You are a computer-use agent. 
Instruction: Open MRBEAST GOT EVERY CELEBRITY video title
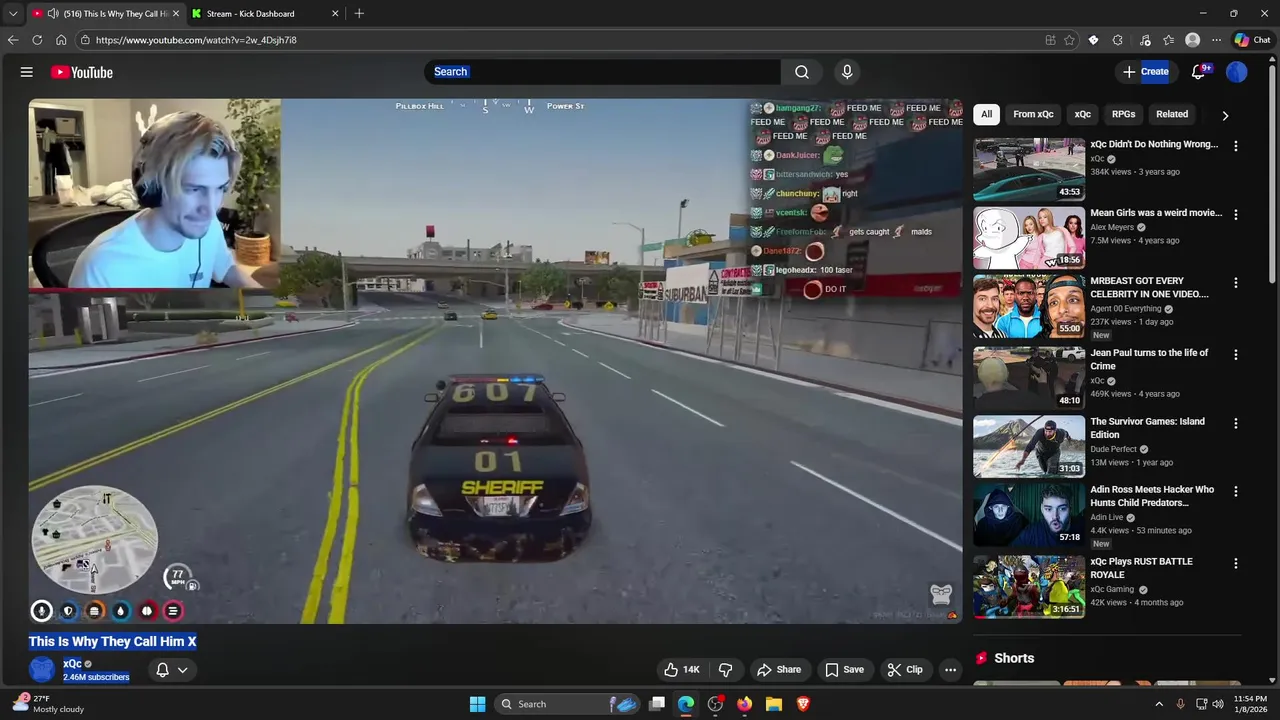click(x=1149, y=288)
